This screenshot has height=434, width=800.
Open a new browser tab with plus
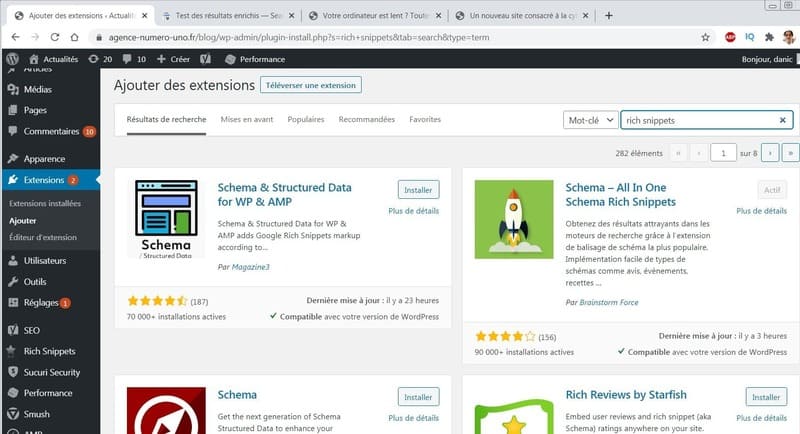[x=609, y=16]
